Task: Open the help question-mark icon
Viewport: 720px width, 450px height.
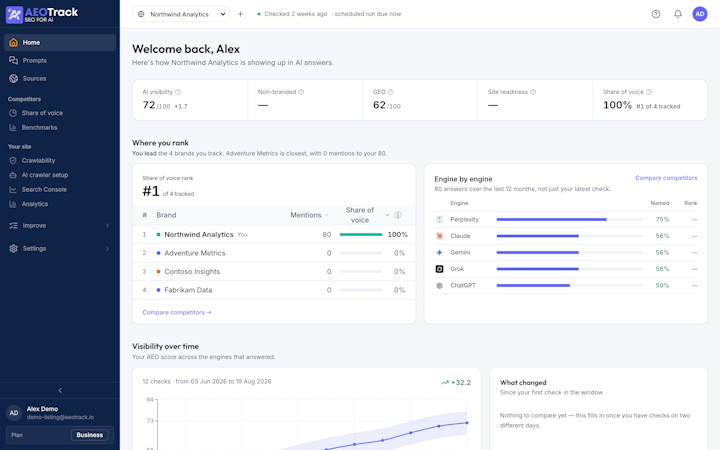Action: coord(656,14)
